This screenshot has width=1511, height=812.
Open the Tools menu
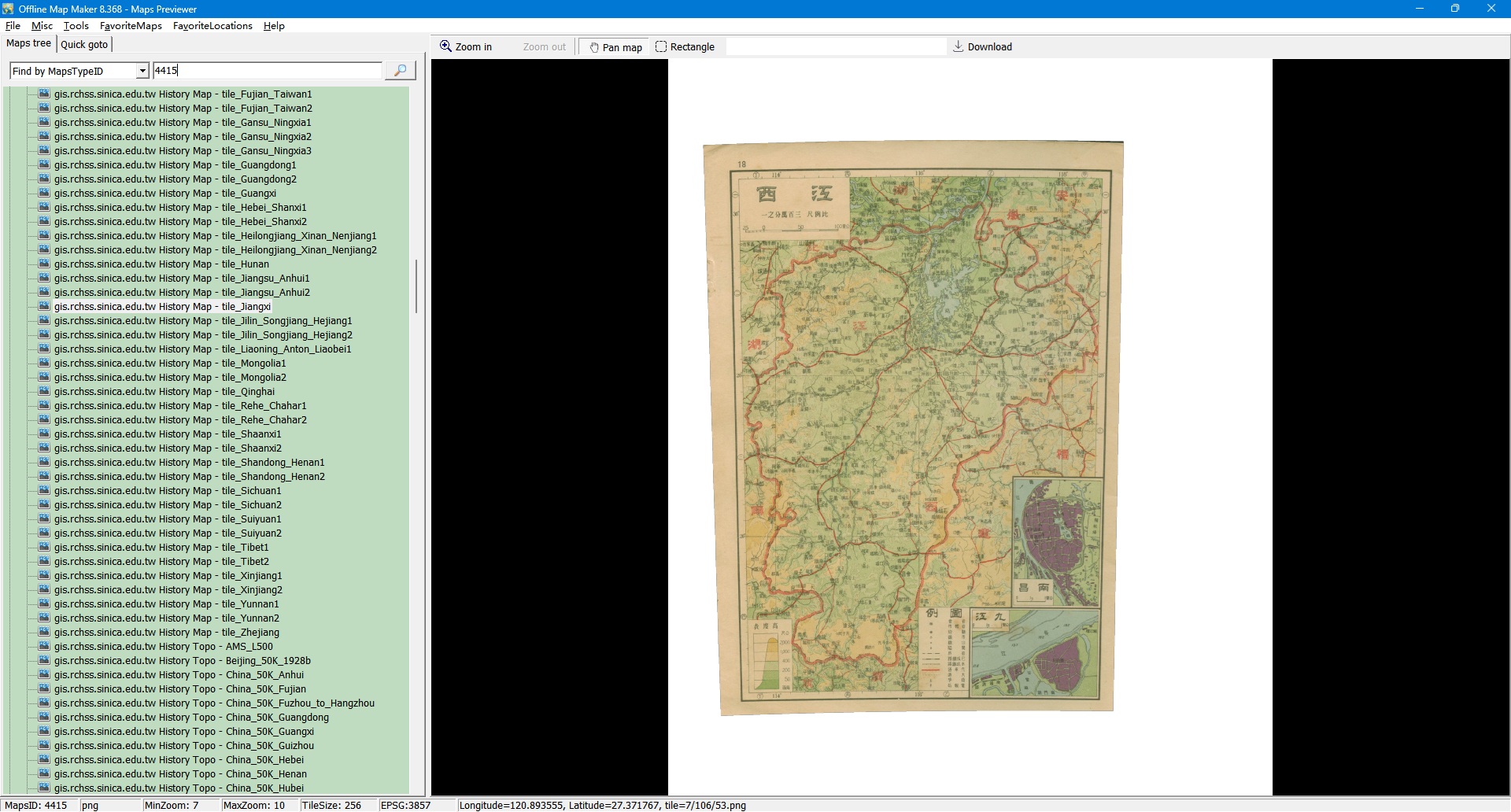pyautogui.click(x=76, y=26)
